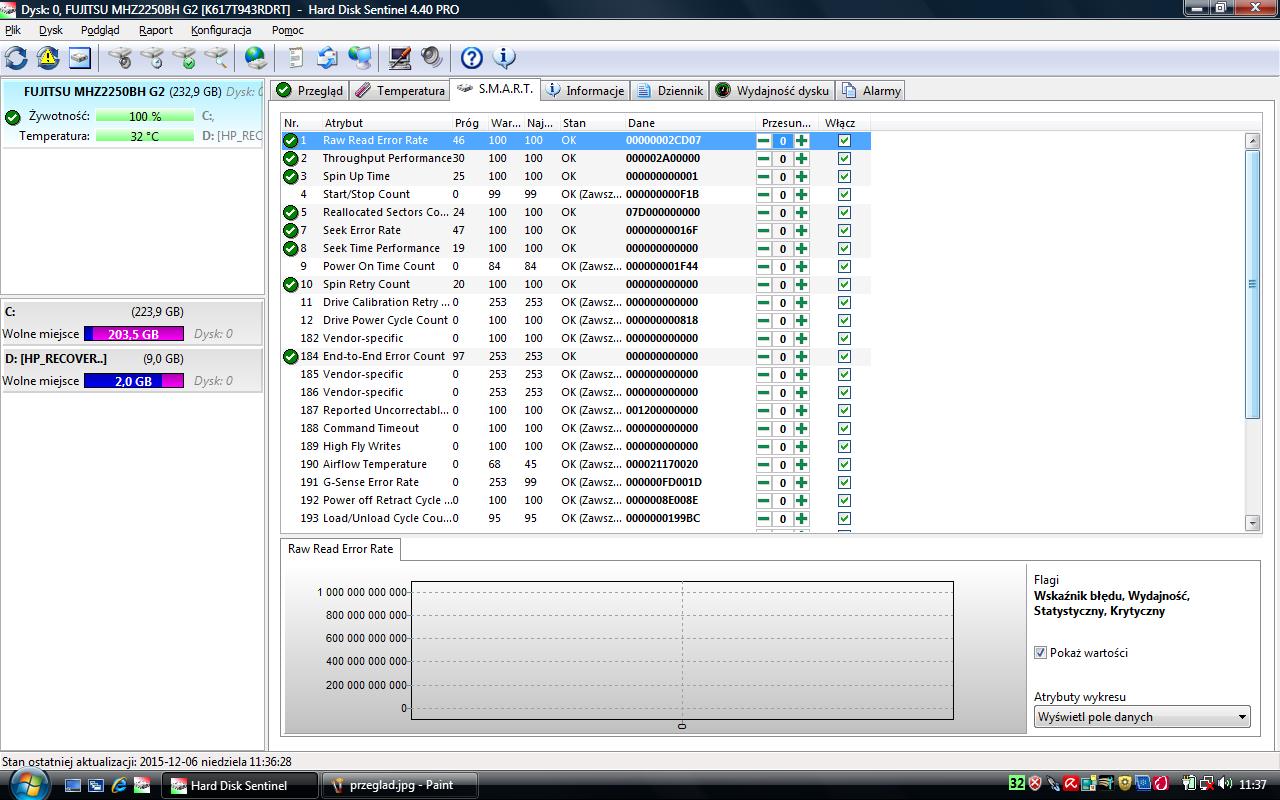The height and width of the screenshot is (800, 1280).
Task: Switch to the Temperatura tab
Action: click(400, 91)
